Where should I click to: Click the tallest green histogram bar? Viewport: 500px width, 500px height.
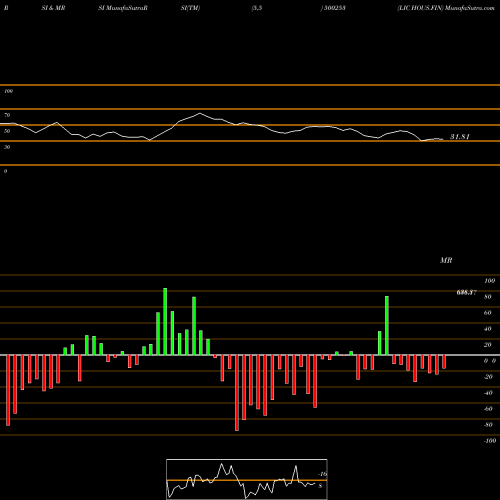(165, 321)
